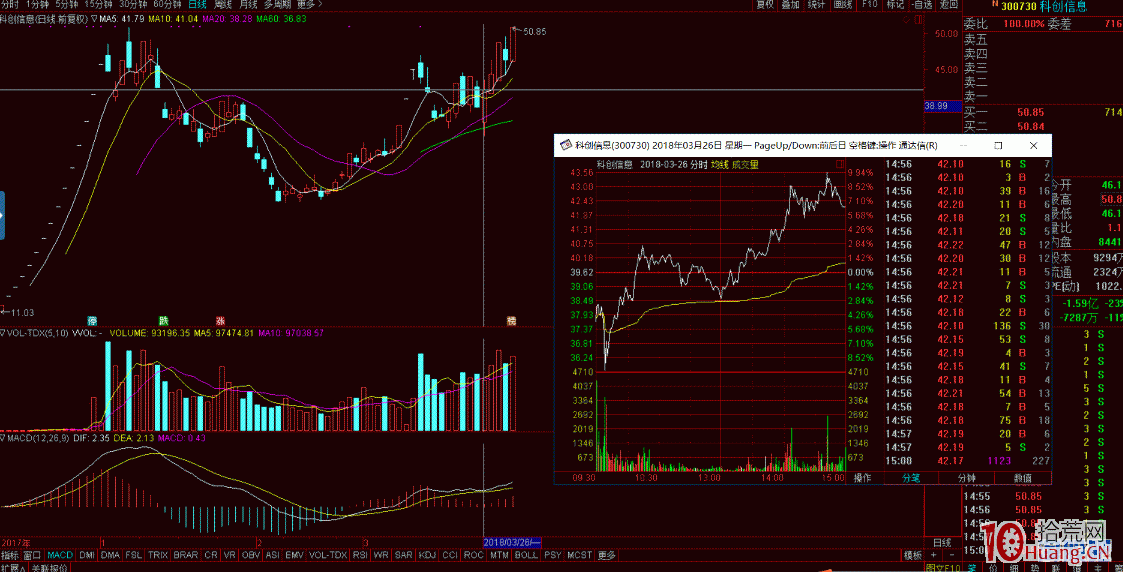1123x572 pixels.
Task: Select the 30分钟 period
Action: tap(132, 4)
